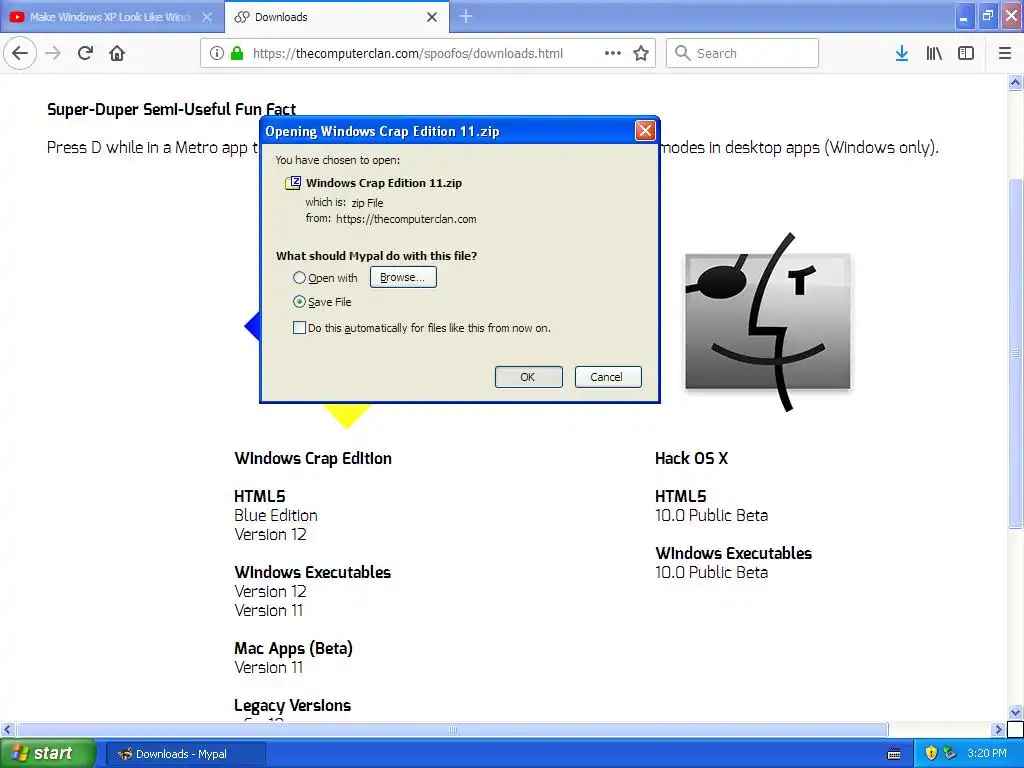The image size is (1024, 768).
Task: Cancel the file download dialog
Action: pos(608,377)
